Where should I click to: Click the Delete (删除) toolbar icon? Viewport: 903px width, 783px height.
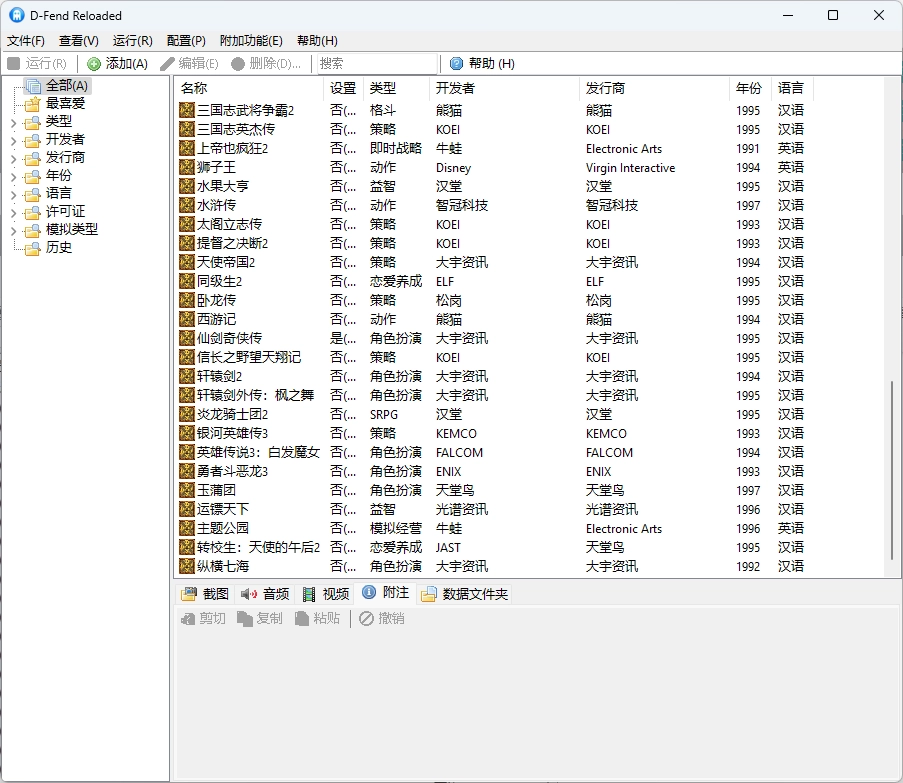tap(238, 64)
